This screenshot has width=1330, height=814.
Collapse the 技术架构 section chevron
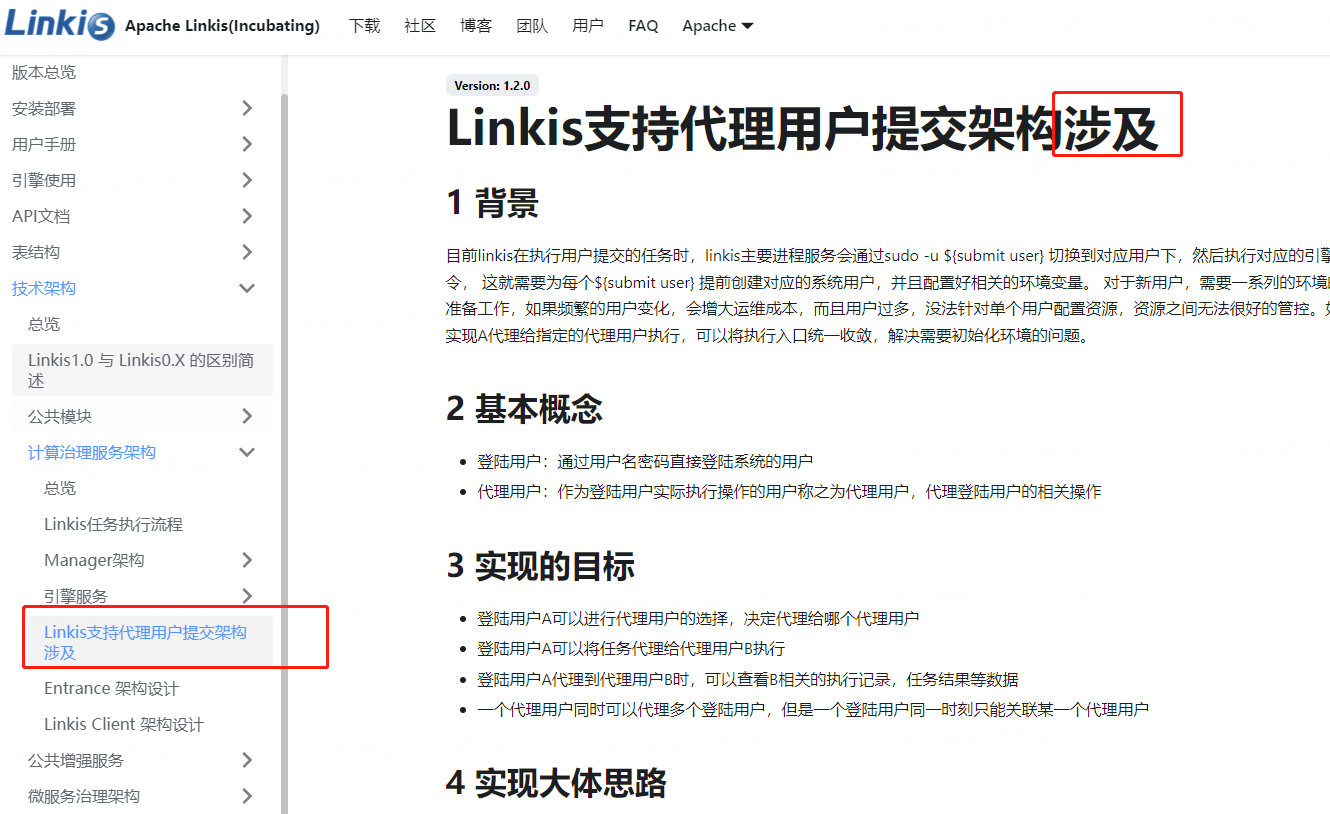coord(247,288)
